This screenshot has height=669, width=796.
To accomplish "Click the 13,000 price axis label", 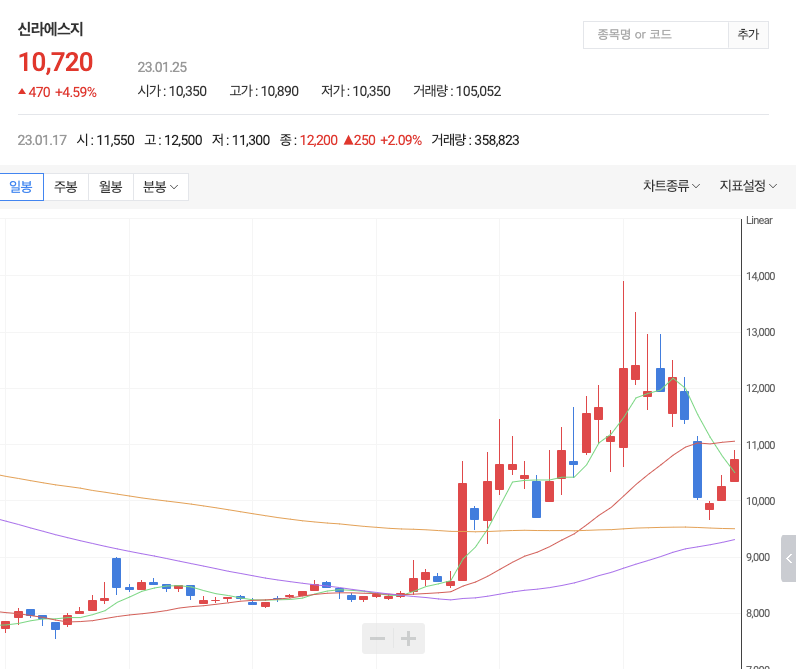I will [x=760, y=332].
